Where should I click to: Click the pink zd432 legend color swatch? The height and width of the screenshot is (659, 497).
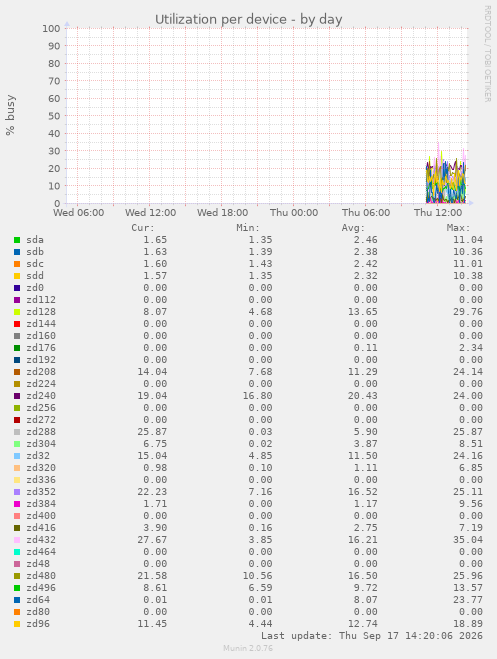pos(17,540)
